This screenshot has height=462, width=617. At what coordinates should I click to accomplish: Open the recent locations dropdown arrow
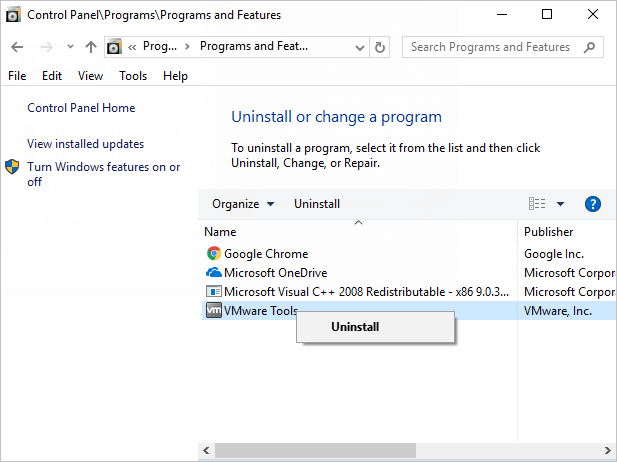coord(70,47)
